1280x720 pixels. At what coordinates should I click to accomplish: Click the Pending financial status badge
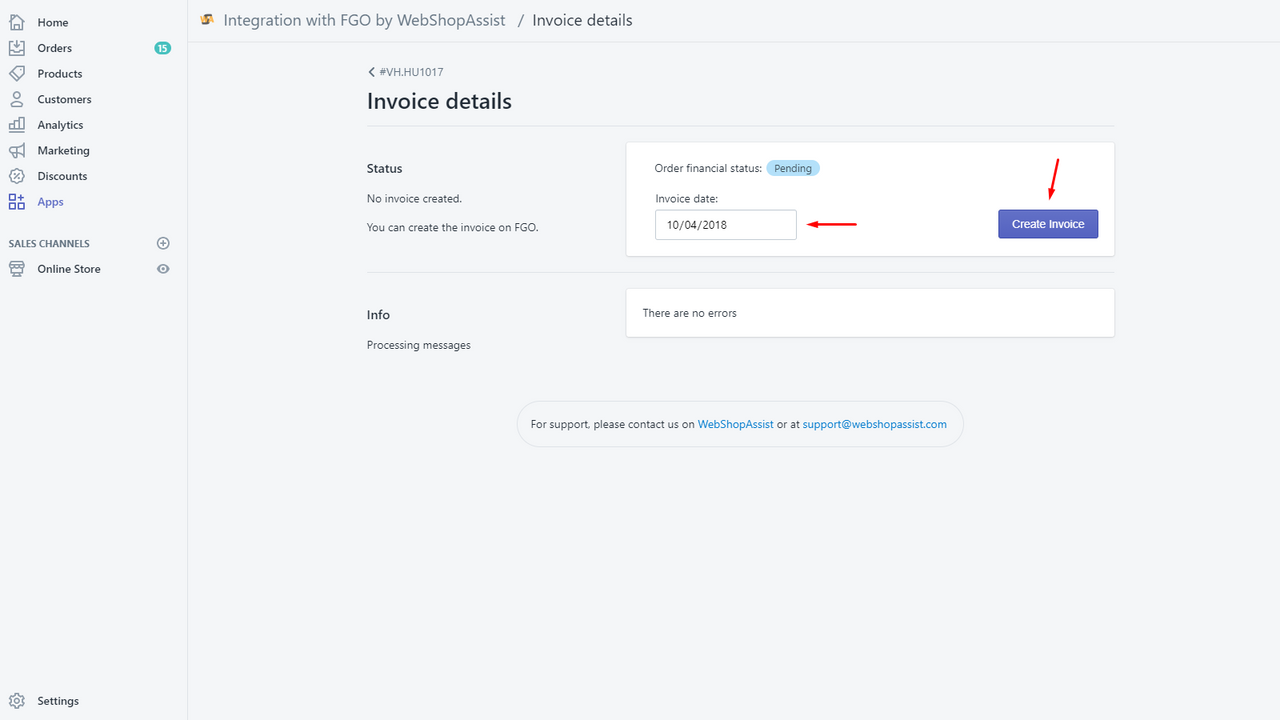click(x=792, y=168)
